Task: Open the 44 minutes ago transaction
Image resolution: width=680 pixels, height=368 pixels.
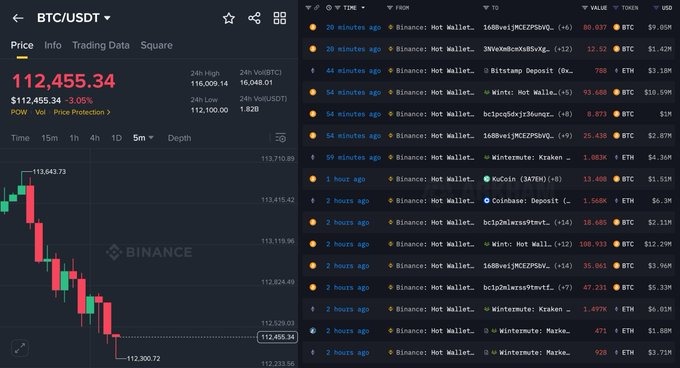Action: tap(353, 71)
